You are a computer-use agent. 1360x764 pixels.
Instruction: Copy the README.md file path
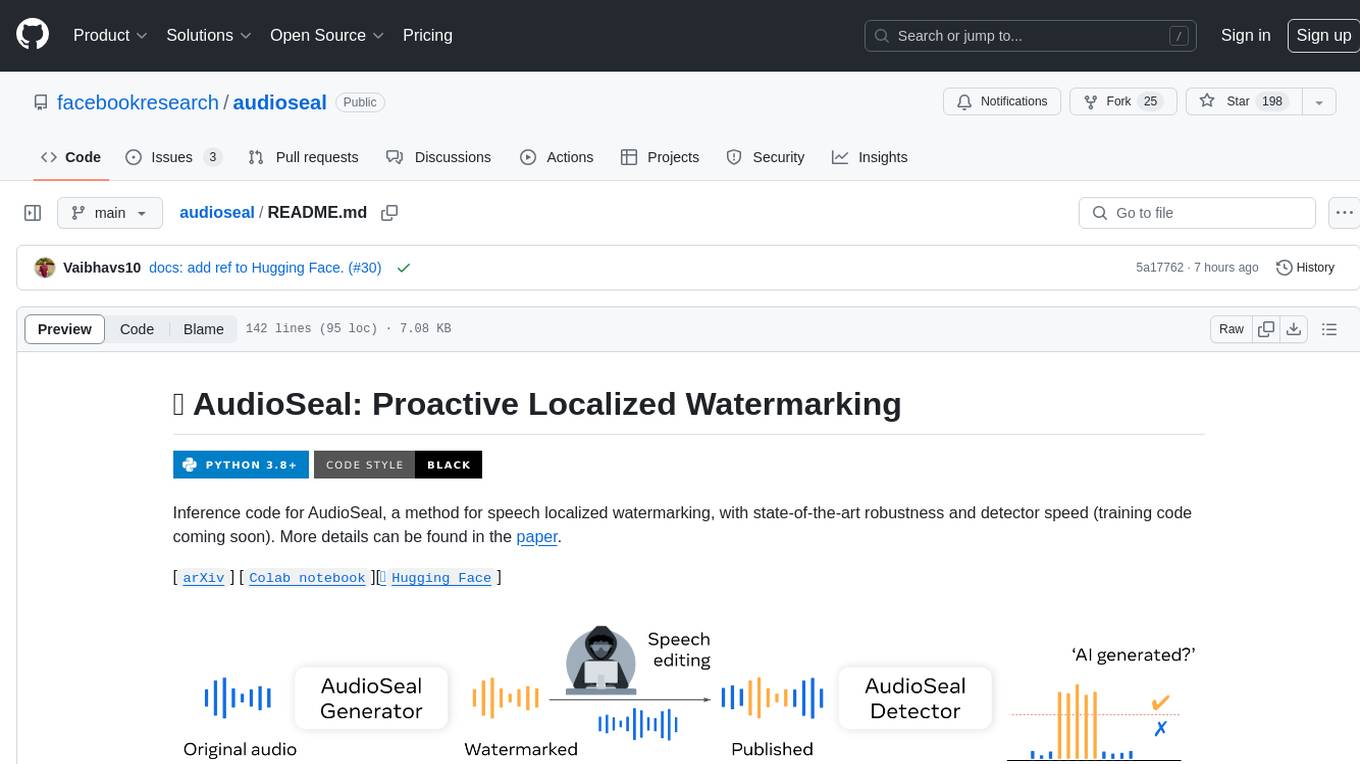(390, 213)
